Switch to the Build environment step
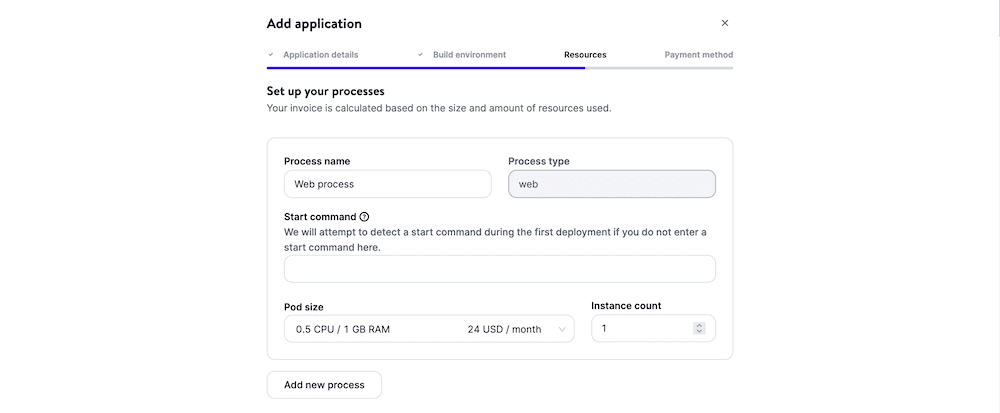Screen dimensions: 1000x413 point(469,55)
